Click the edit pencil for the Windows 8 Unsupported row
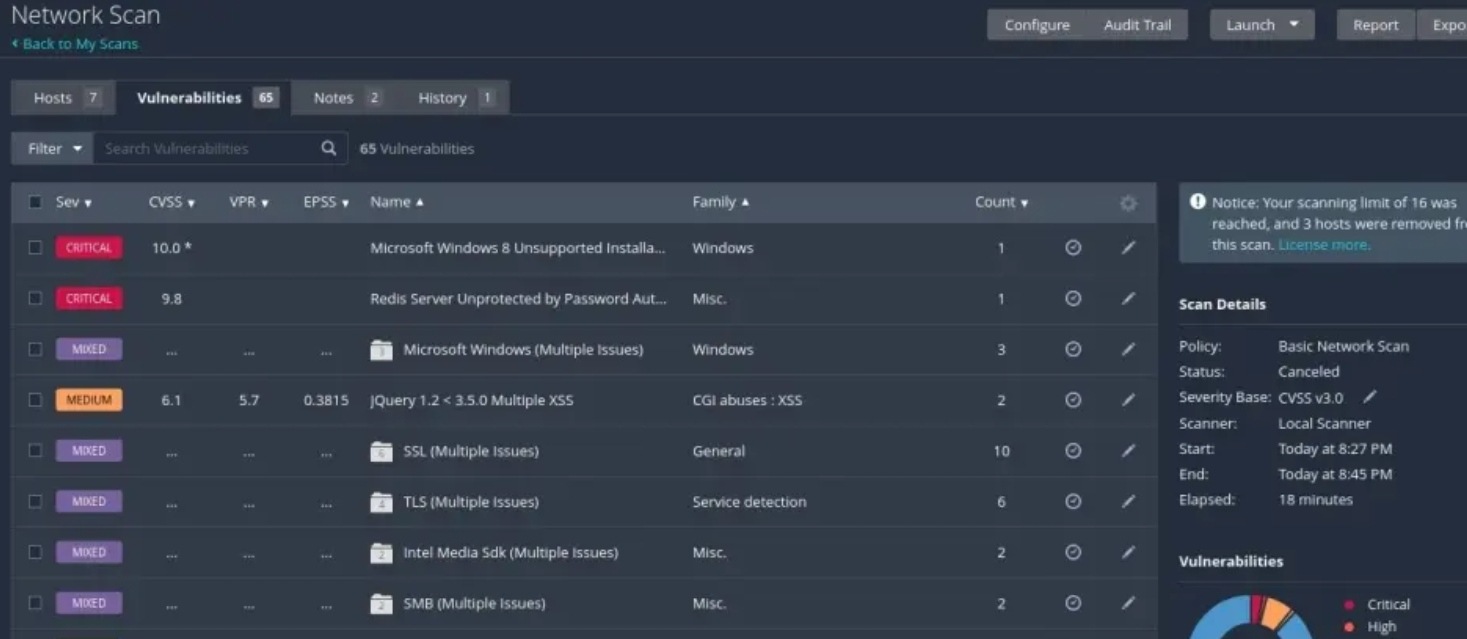The image size is (1467, 639). (1128, 247)
